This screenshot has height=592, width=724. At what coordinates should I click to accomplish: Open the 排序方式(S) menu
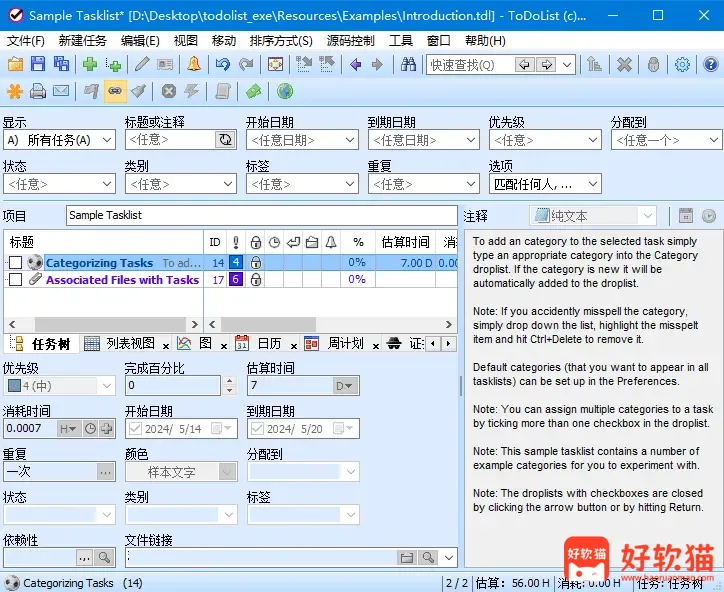281,41
